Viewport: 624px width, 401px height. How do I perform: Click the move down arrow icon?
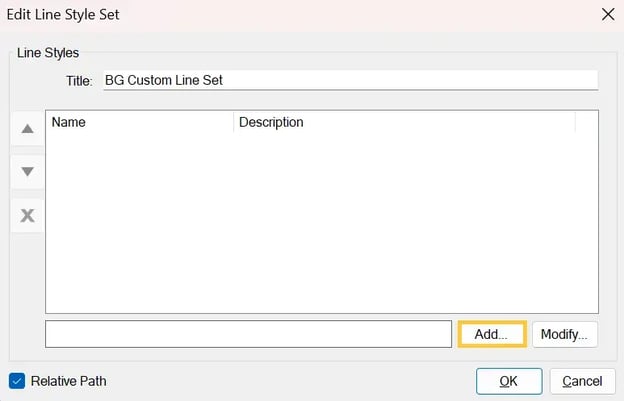tap(27, 171)
